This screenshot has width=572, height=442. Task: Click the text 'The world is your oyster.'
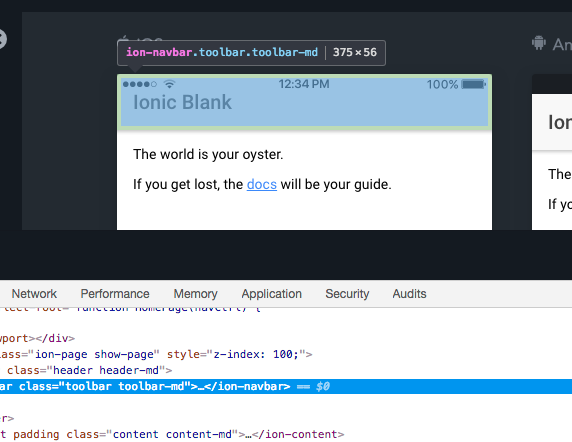[208, 154]
